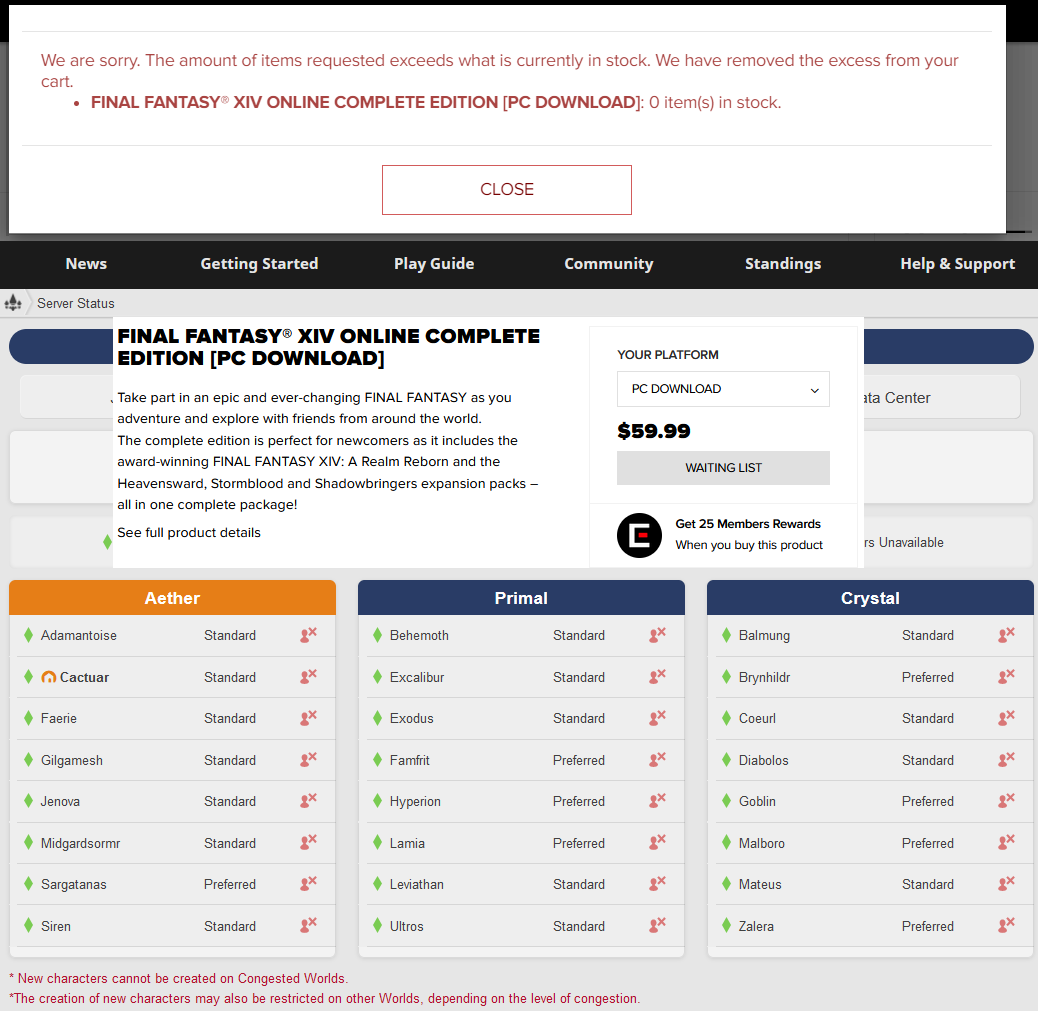Click Gilgamesh character creation unavailable icon

(308, 759)
